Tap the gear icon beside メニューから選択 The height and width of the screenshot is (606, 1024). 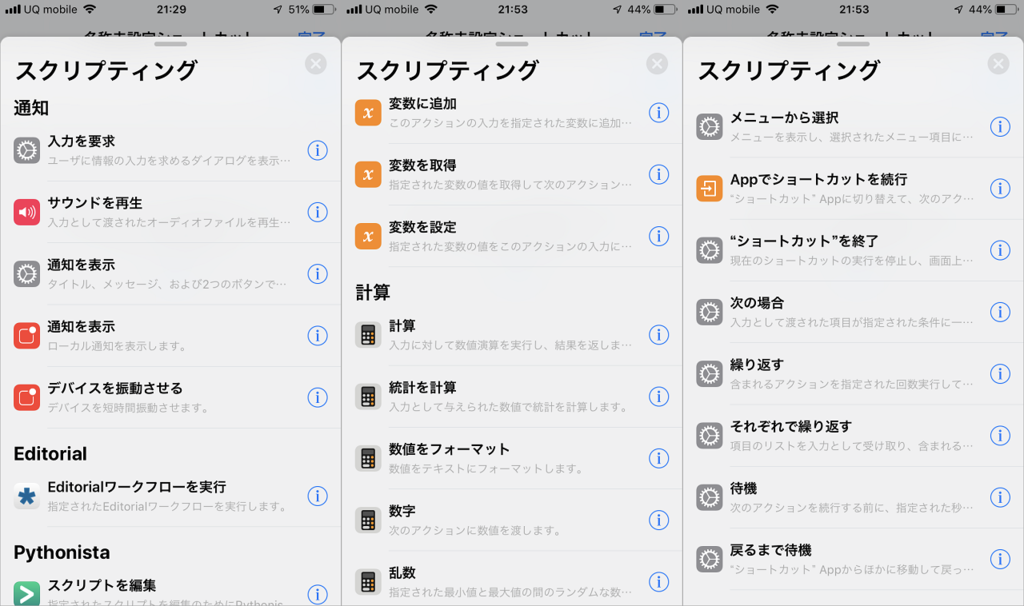[x=709, y=127]
